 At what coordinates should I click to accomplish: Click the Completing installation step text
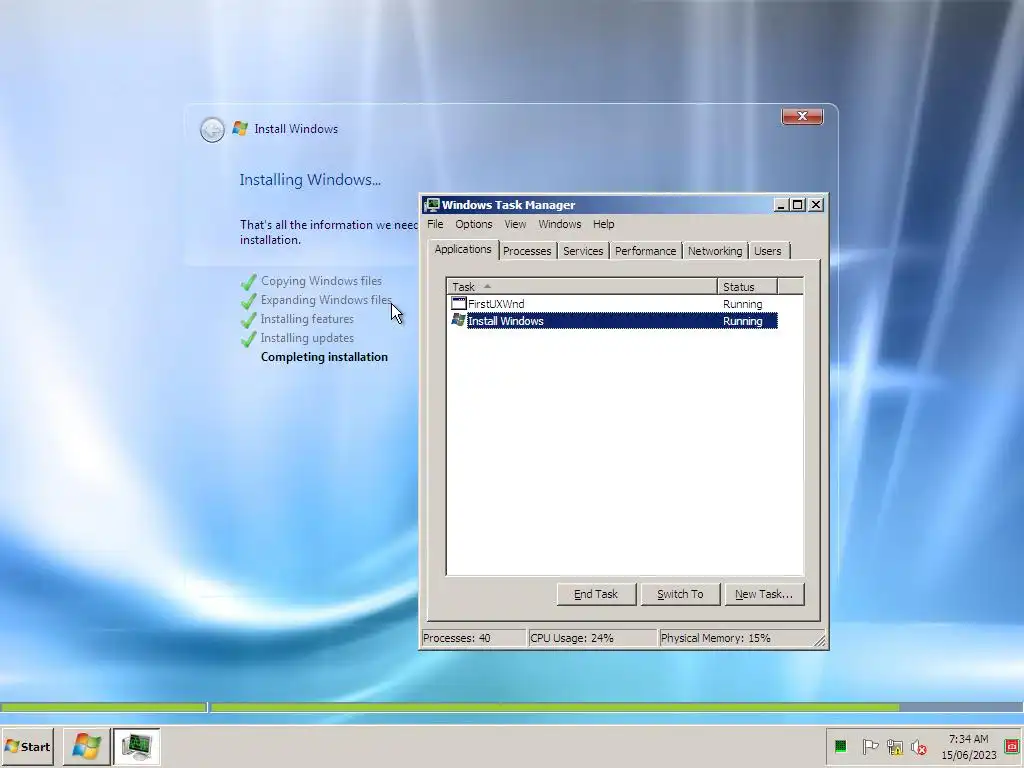[324, 357]
